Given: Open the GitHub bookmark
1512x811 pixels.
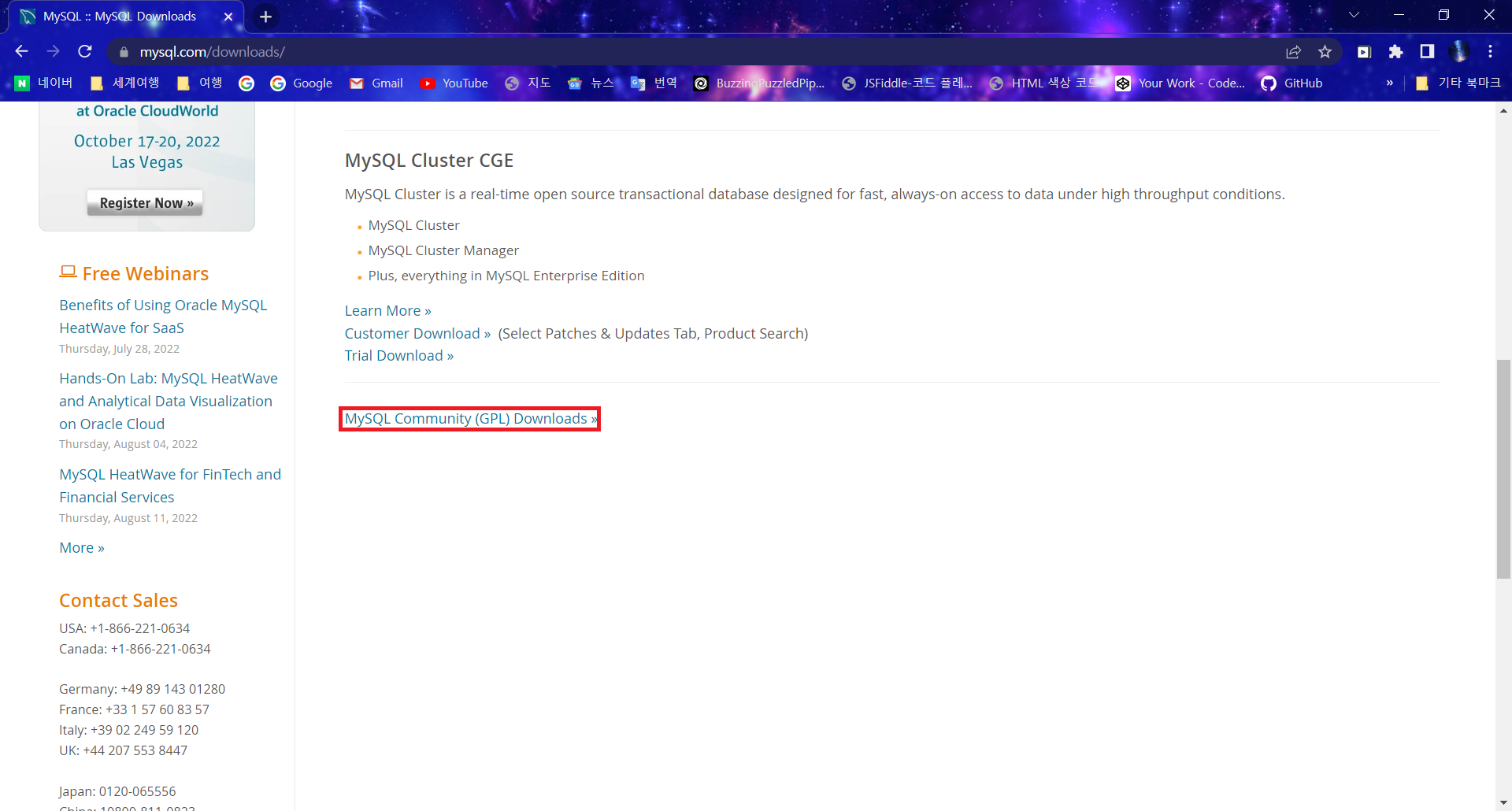Looking at the screenshot, I should click(x=1292, y=83).
